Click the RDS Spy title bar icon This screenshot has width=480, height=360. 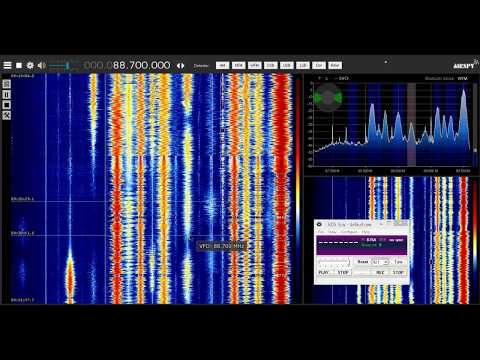[x=320, y=224]
